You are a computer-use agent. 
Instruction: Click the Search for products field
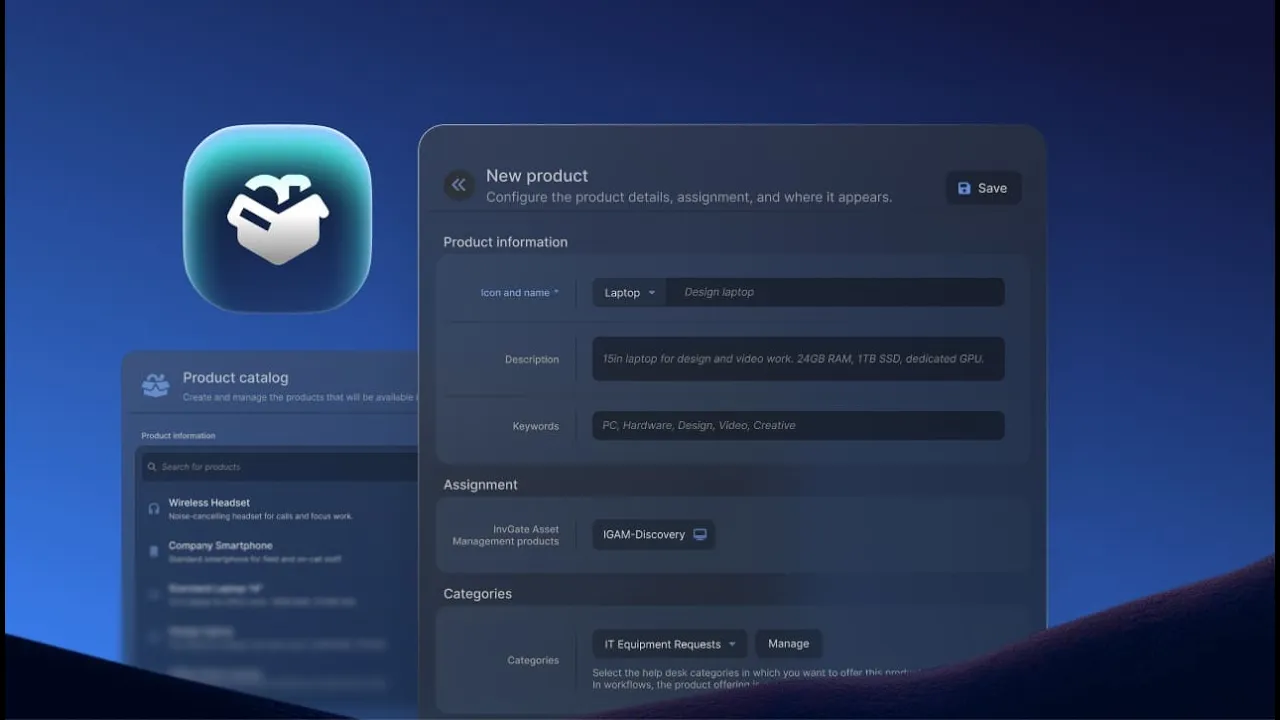click(278, 467)
